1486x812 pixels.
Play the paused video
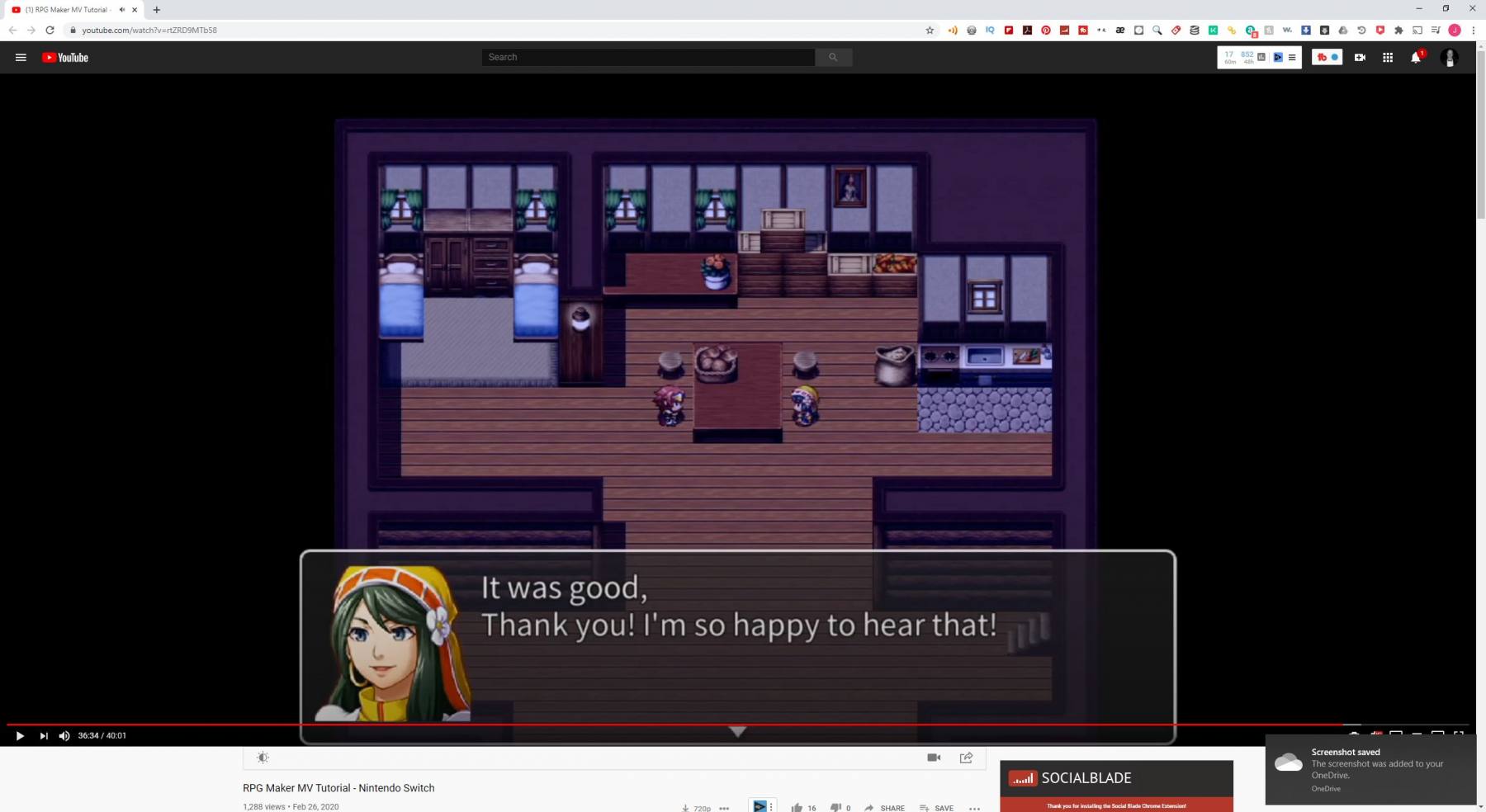20,736
